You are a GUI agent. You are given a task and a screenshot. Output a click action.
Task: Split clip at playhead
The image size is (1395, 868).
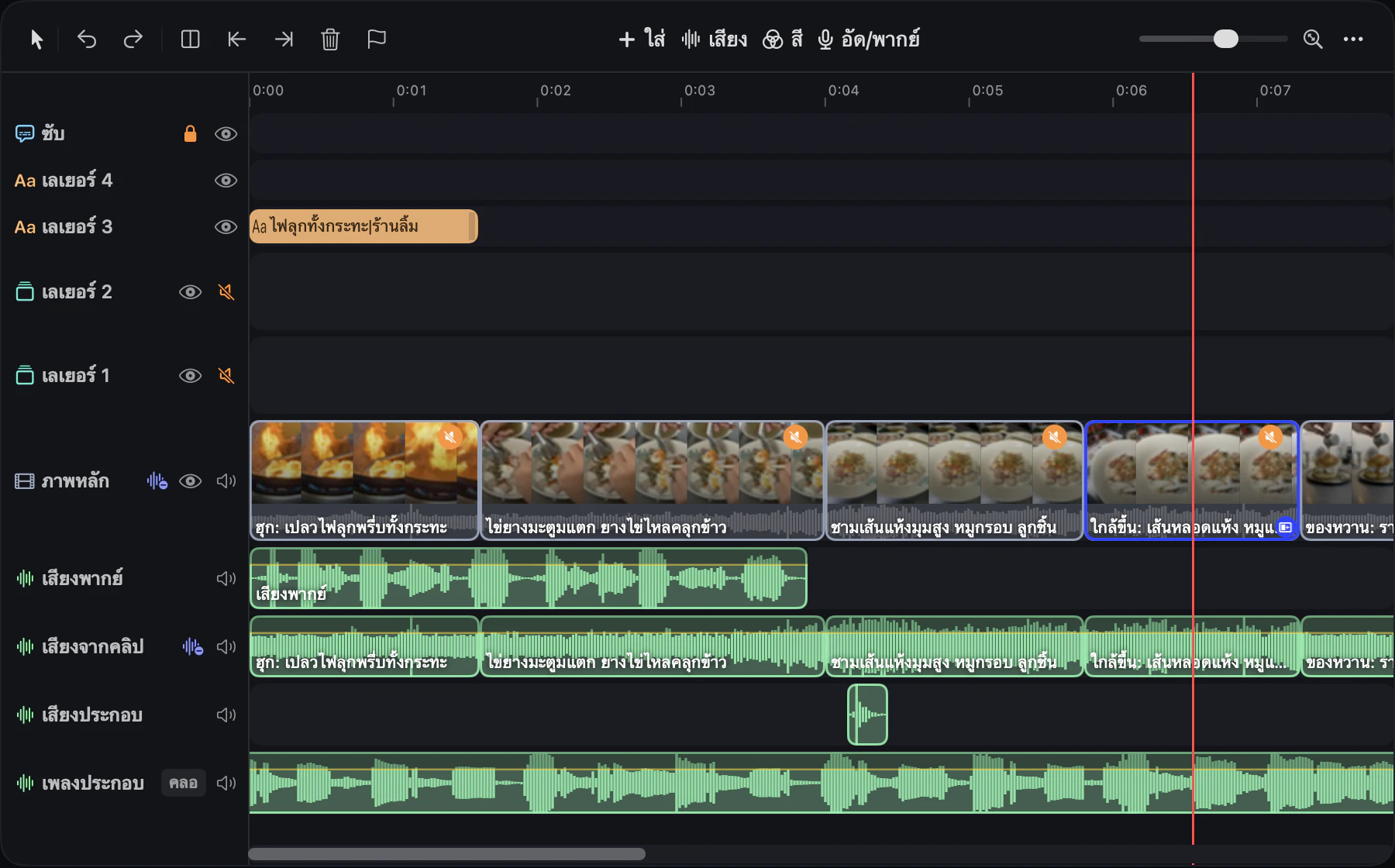point(190,39)
